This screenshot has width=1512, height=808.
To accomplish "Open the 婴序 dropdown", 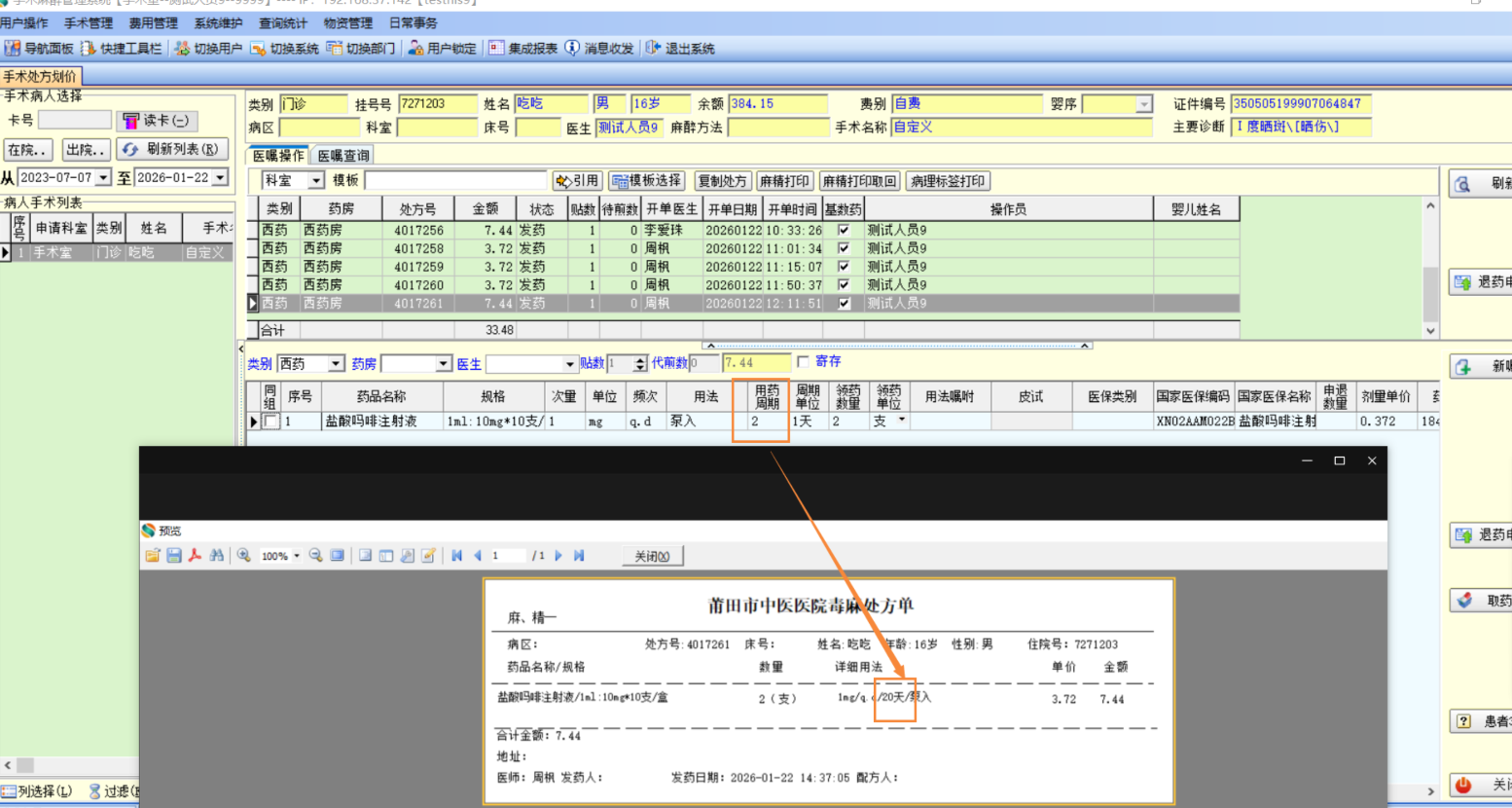I will [x=1144, y=104].
